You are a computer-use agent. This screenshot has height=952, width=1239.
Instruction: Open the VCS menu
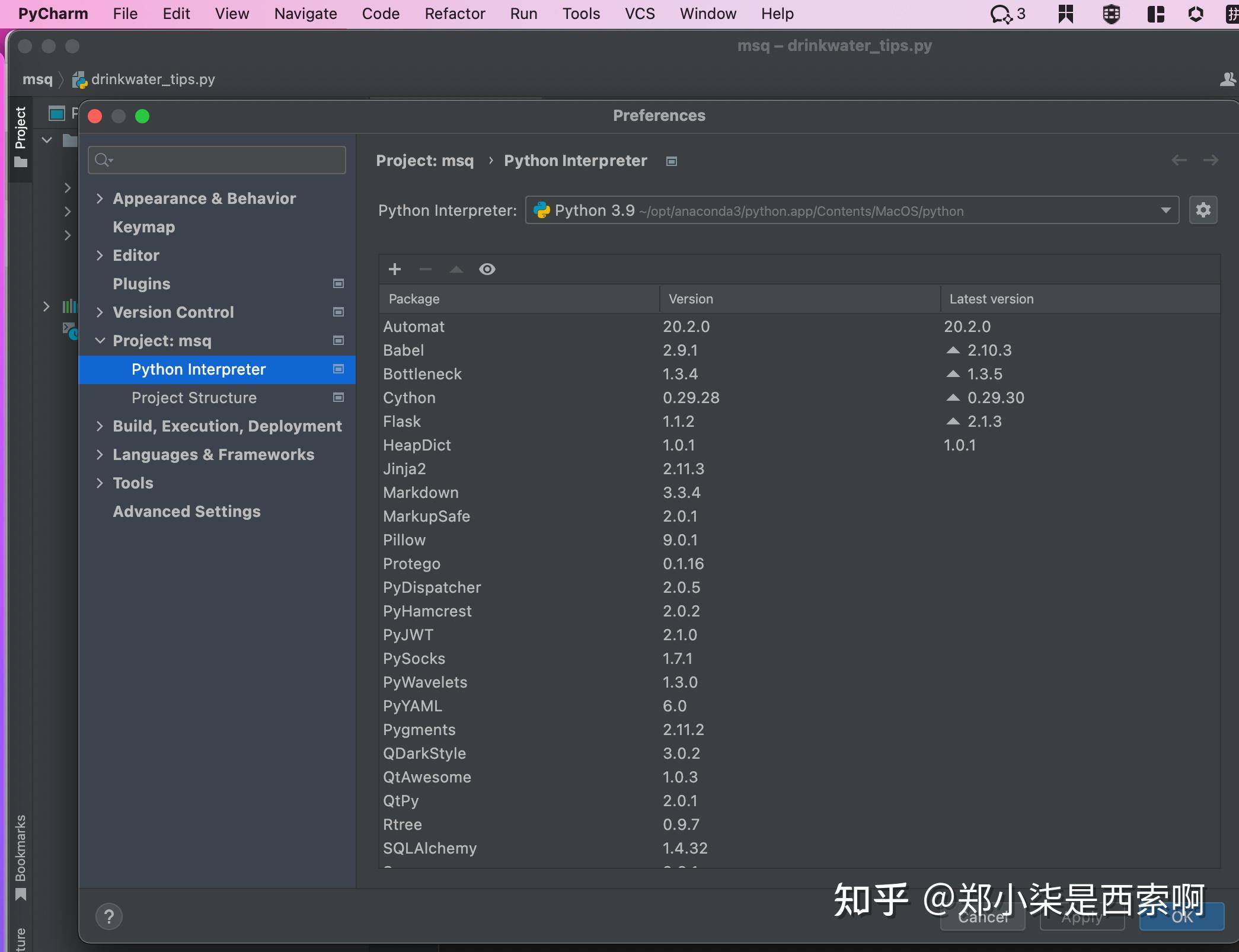click(x=638, y=13)
